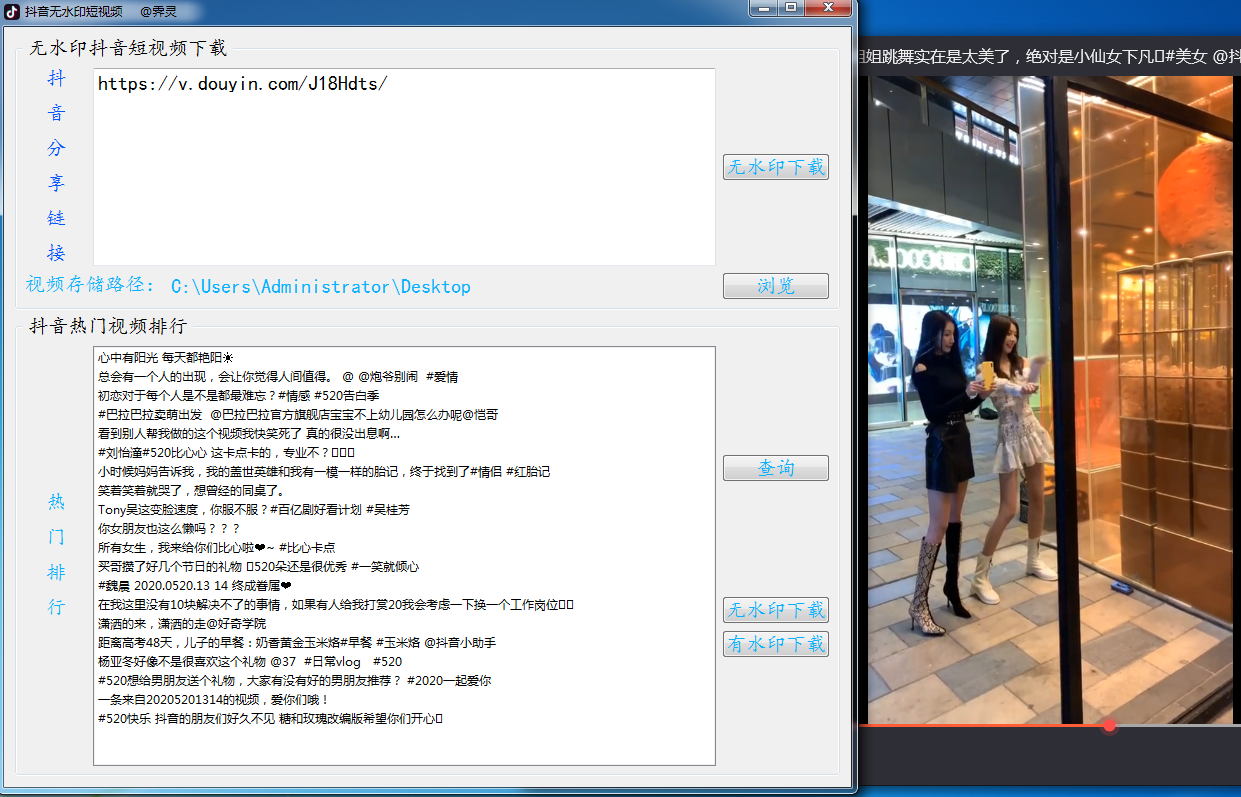Image resolution: width=1241 pixels, height=797 pixels.
Task: Click 无水印下载 beside the share link box
Action: pyautogui.click(x=776, y=167)
